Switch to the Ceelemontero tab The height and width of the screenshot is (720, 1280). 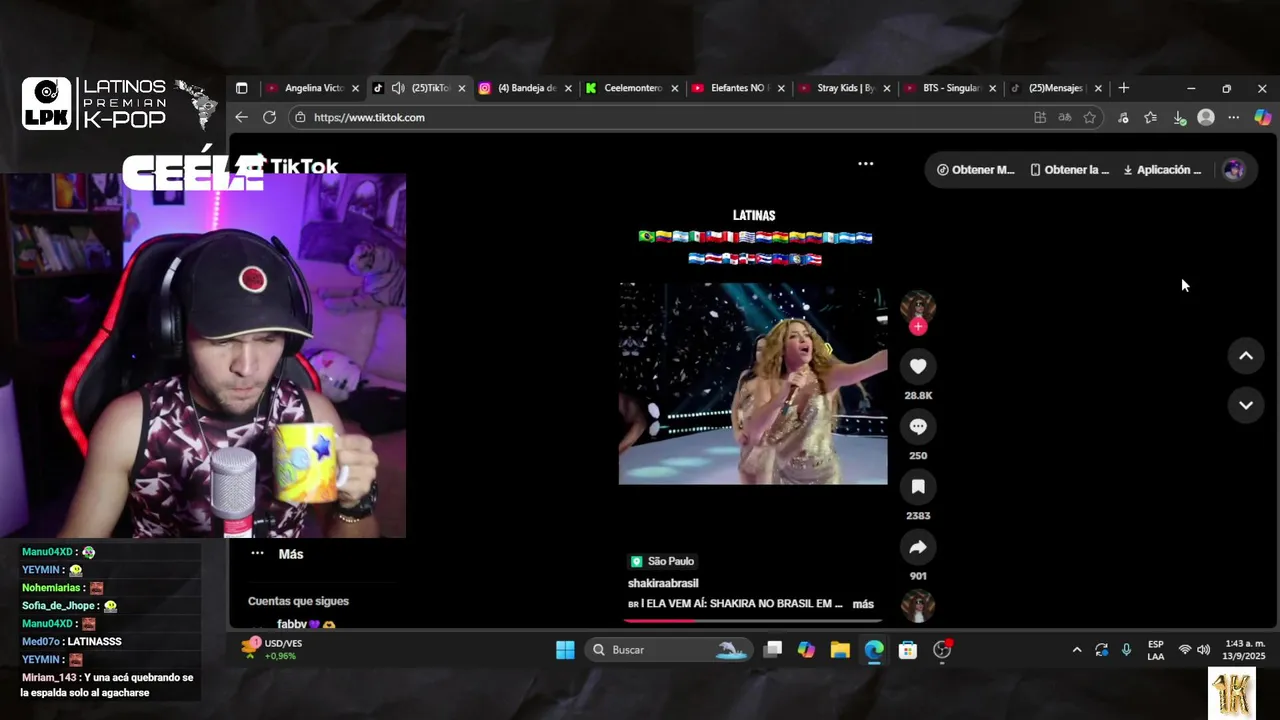point(632,88)
